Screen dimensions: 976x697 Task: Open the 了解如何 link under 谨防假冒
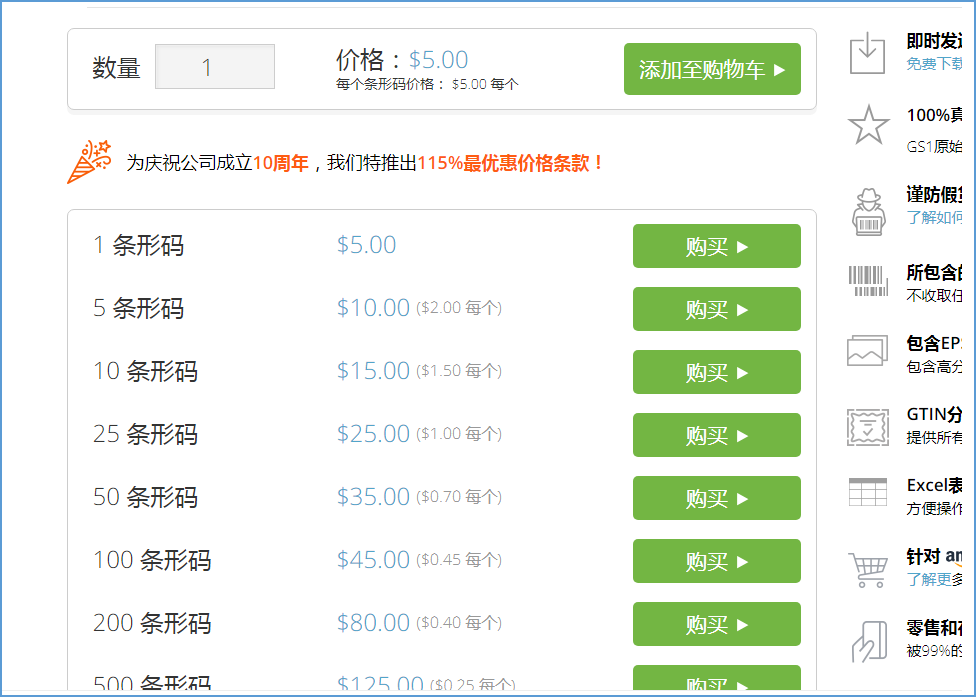(x=933, y=217)
